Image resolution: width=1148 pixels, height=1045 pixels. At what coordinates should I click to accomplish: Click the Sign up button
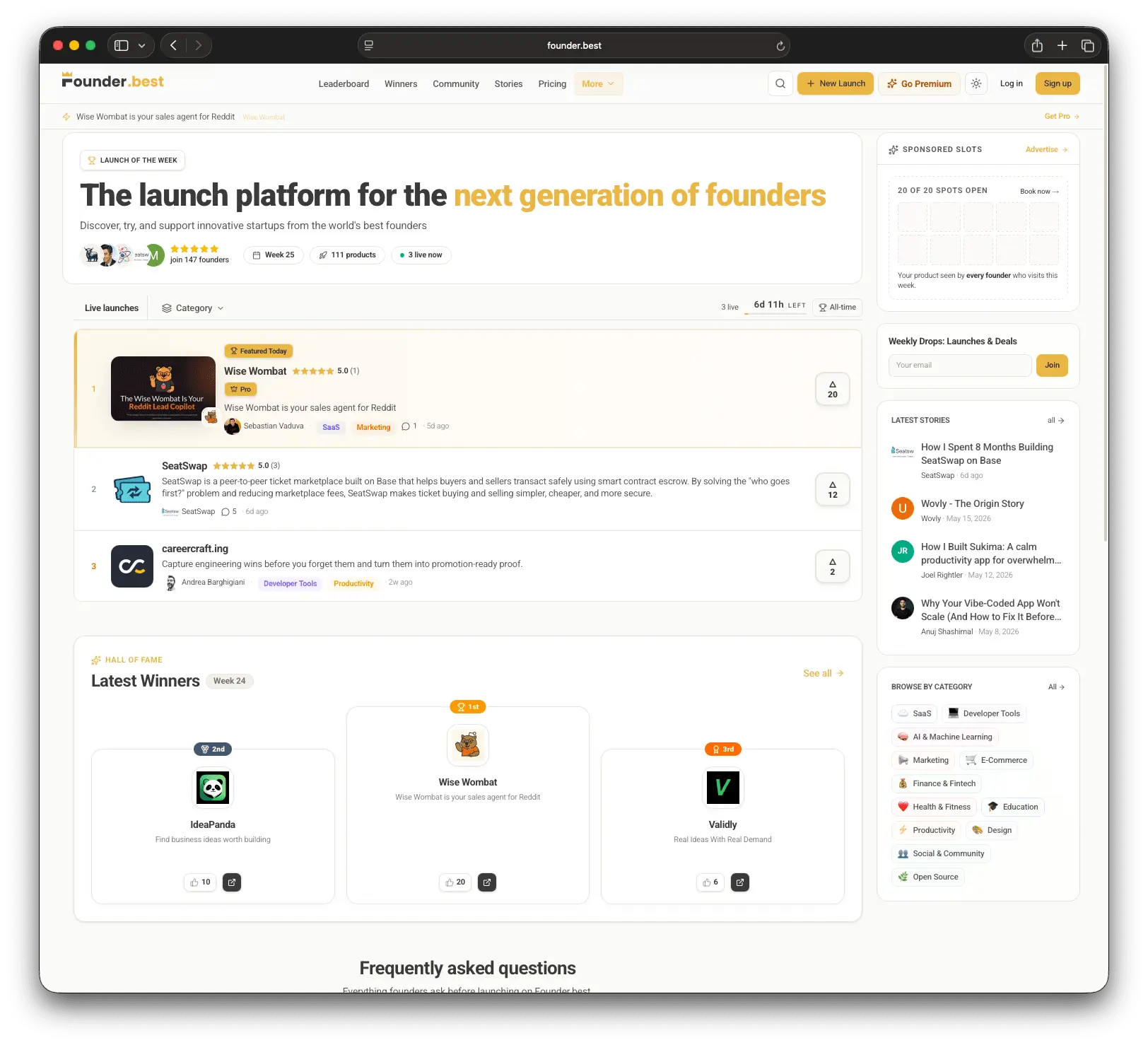tap(1058, 83)
